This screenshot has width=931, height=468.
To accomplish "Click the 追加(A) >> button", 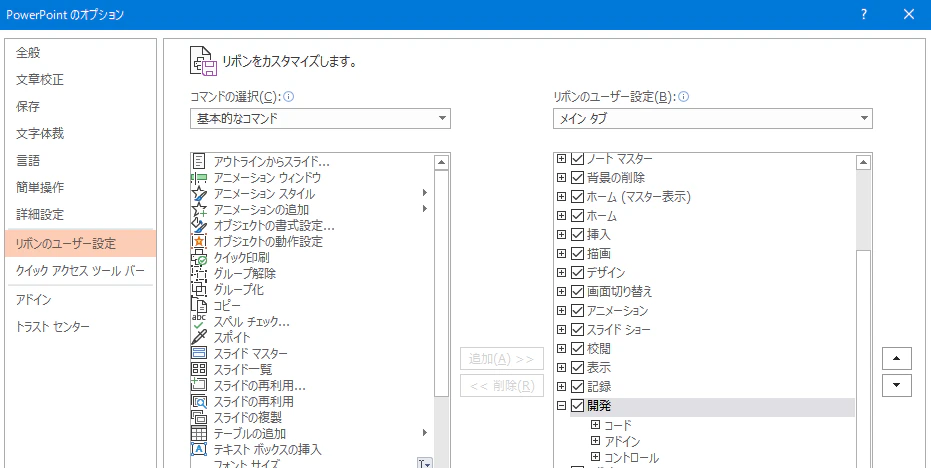I will 502,359.
